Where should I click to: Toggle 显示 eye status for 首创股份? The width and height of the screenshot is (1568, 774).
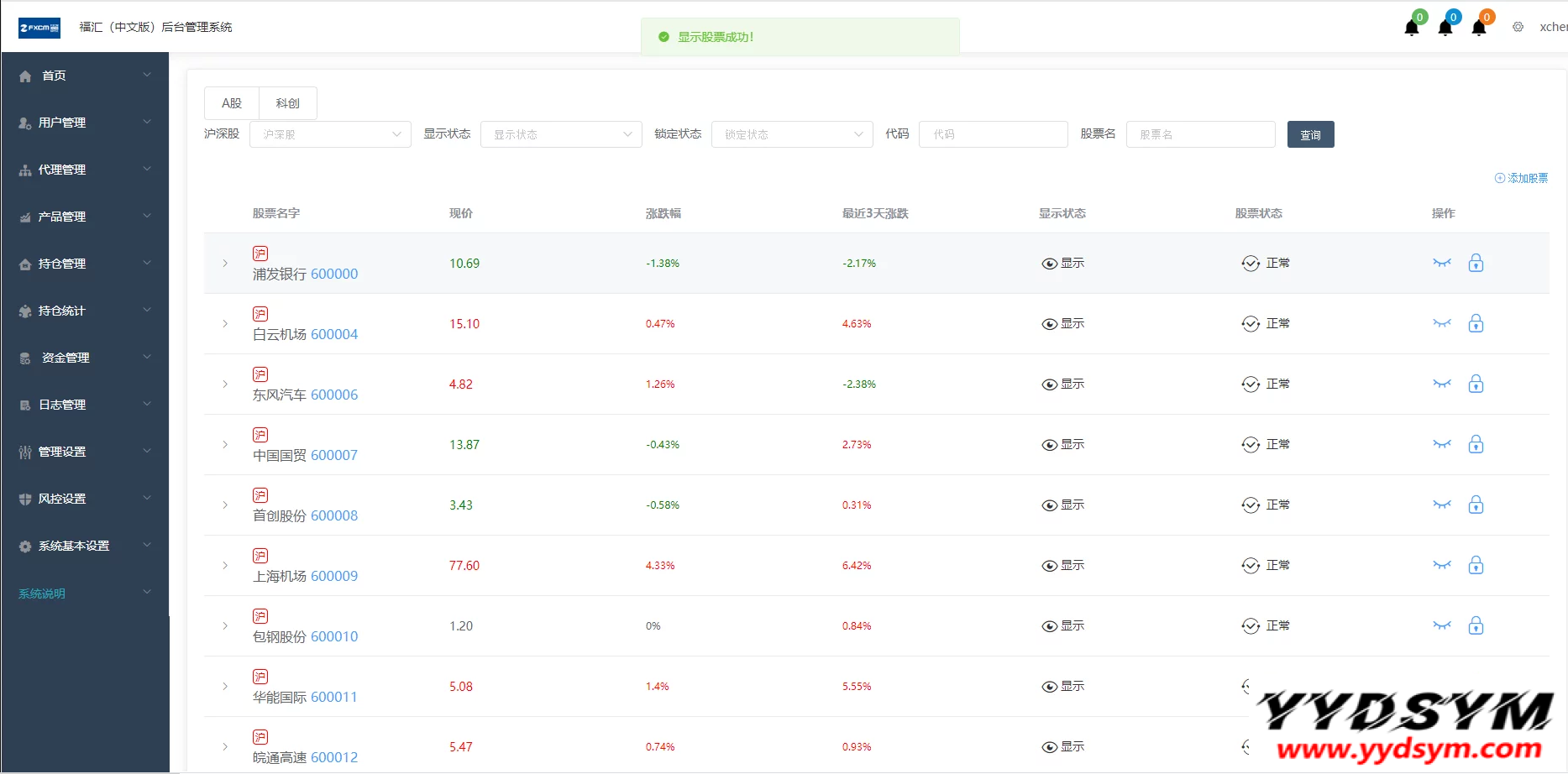tap(1062, 505)
